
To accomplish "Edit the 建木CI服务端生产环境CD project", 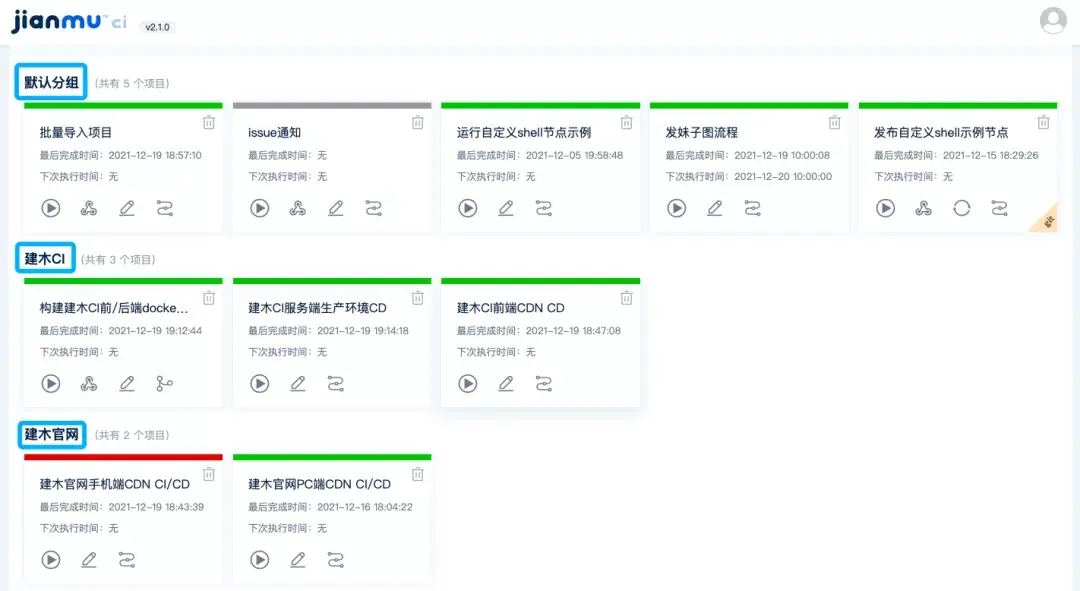I will pyautogui.click(x=298, y=384).
